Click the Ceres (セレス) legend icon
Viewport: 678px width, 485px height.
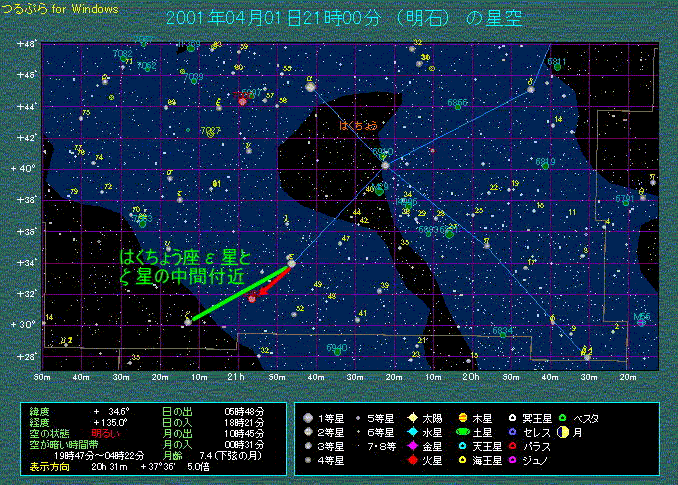tap(512, 431)
